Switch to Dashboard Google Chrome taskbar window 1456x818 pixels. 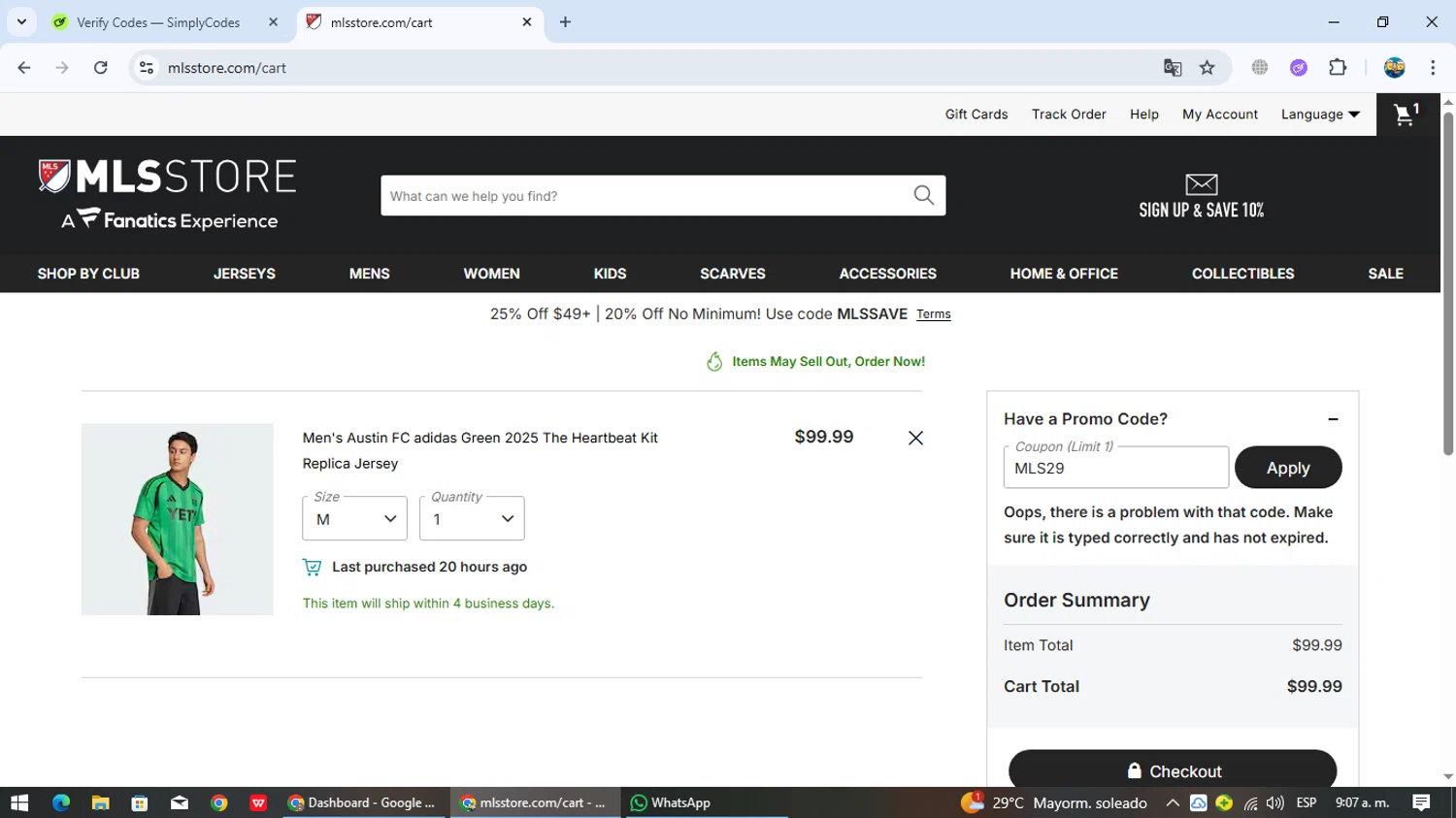point(363,802)
